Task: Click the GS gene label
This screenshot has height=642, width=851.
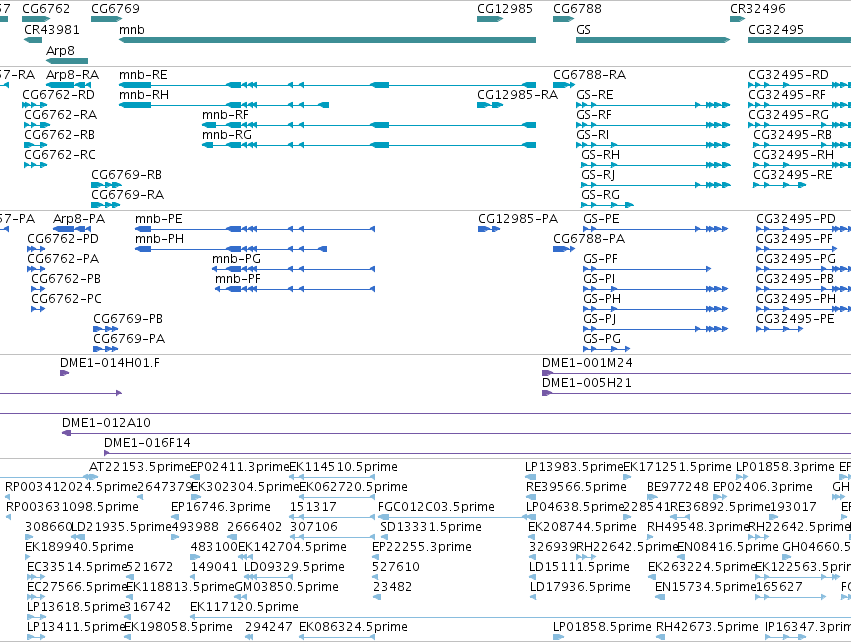Action: 583,30
